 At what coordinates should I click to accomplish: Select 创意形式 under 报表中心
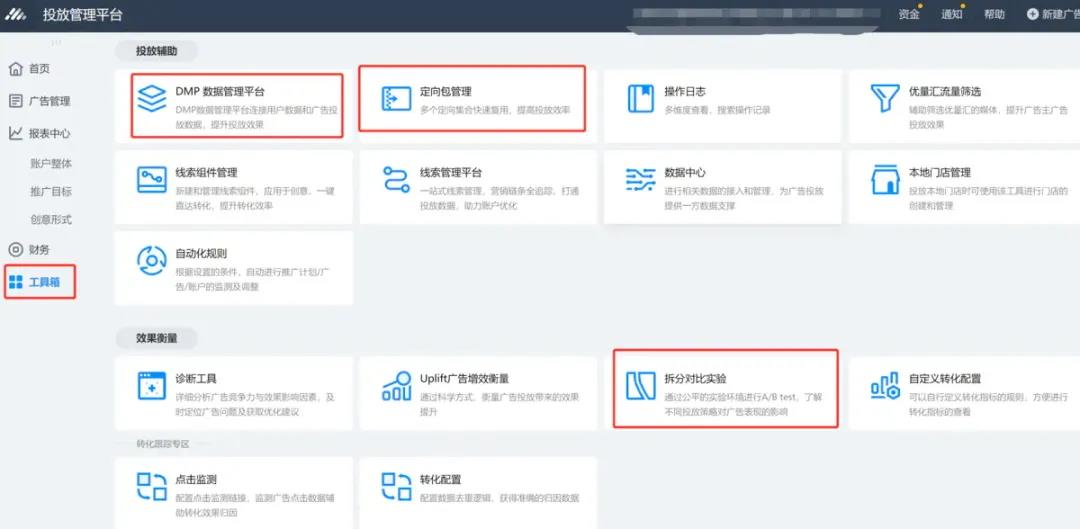(51, 220)
